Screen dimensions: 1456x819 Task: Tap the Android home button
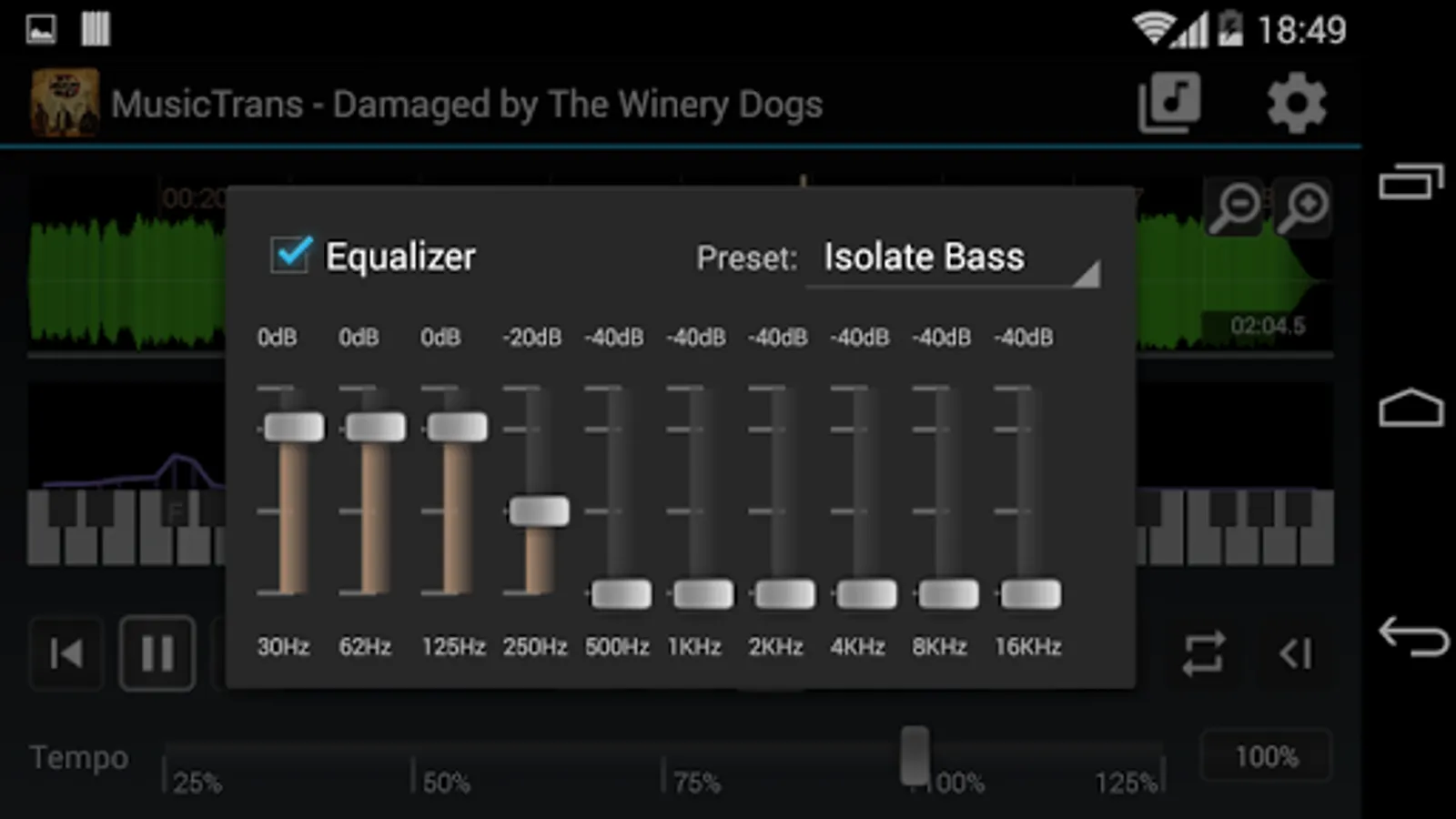1410,409
